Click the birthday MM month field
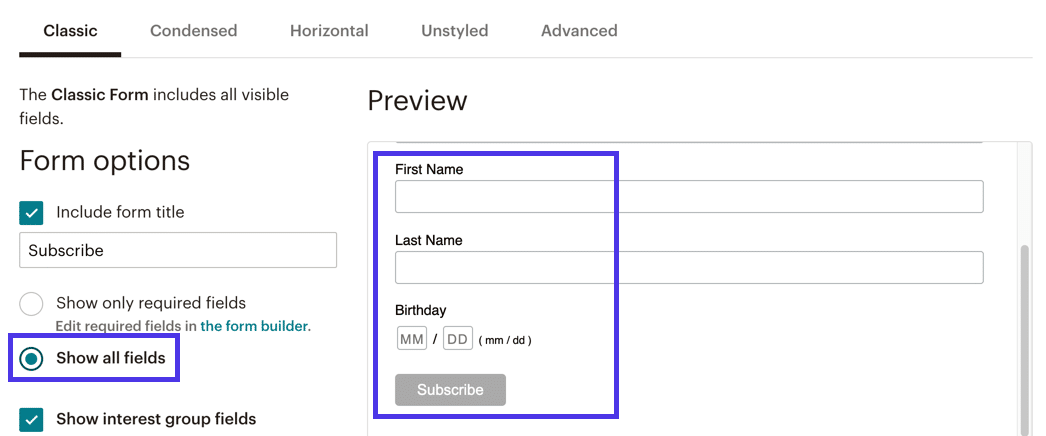1046x436 pixels. point(412,339)
